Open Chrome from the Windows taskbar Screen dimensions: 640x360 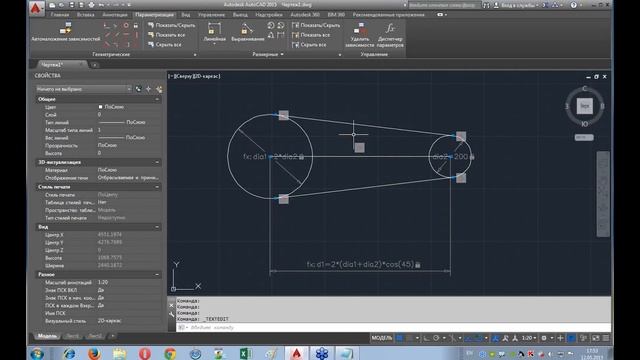(170, 353)
